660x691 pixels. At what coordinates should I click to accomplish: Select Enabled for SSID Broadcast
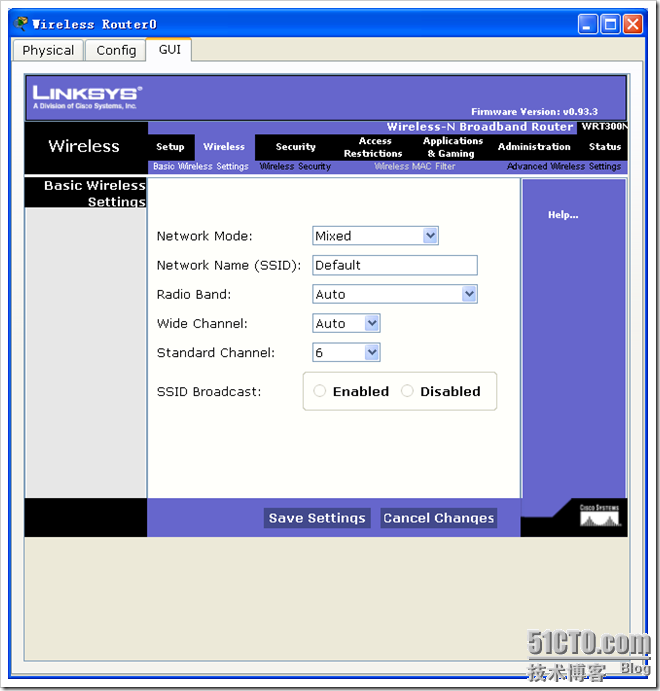coord(319,390)
